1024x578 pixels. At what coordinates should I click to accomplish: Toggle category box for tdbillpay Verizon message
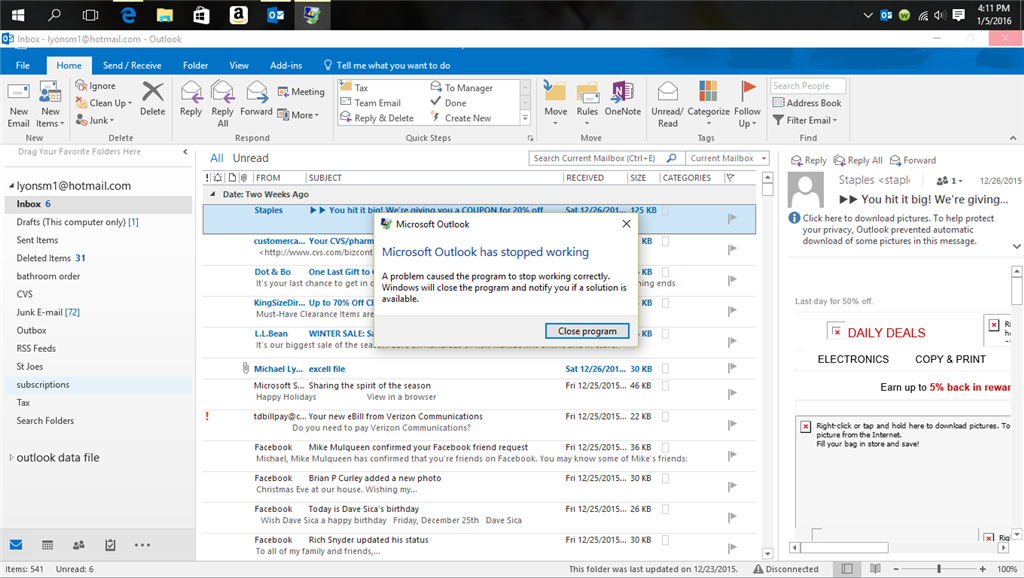point(665,416)
